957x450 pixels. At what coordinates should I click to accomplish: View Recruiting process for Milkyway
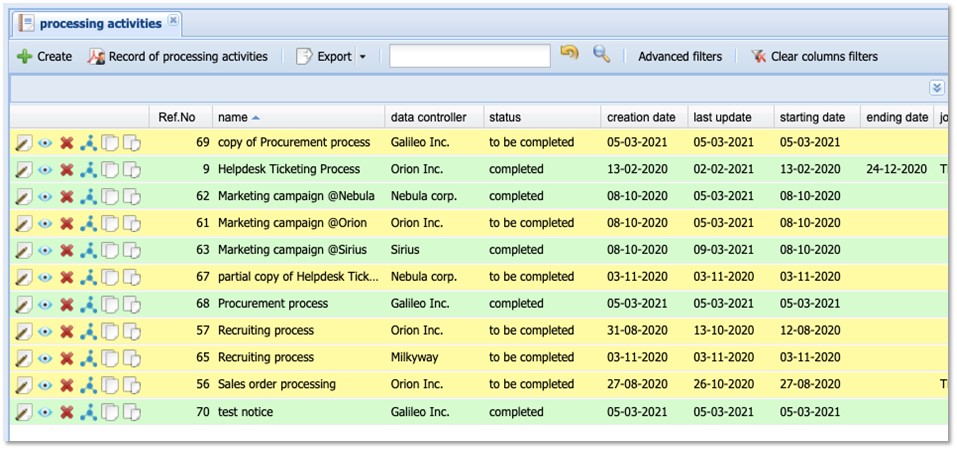click(45, 358)
